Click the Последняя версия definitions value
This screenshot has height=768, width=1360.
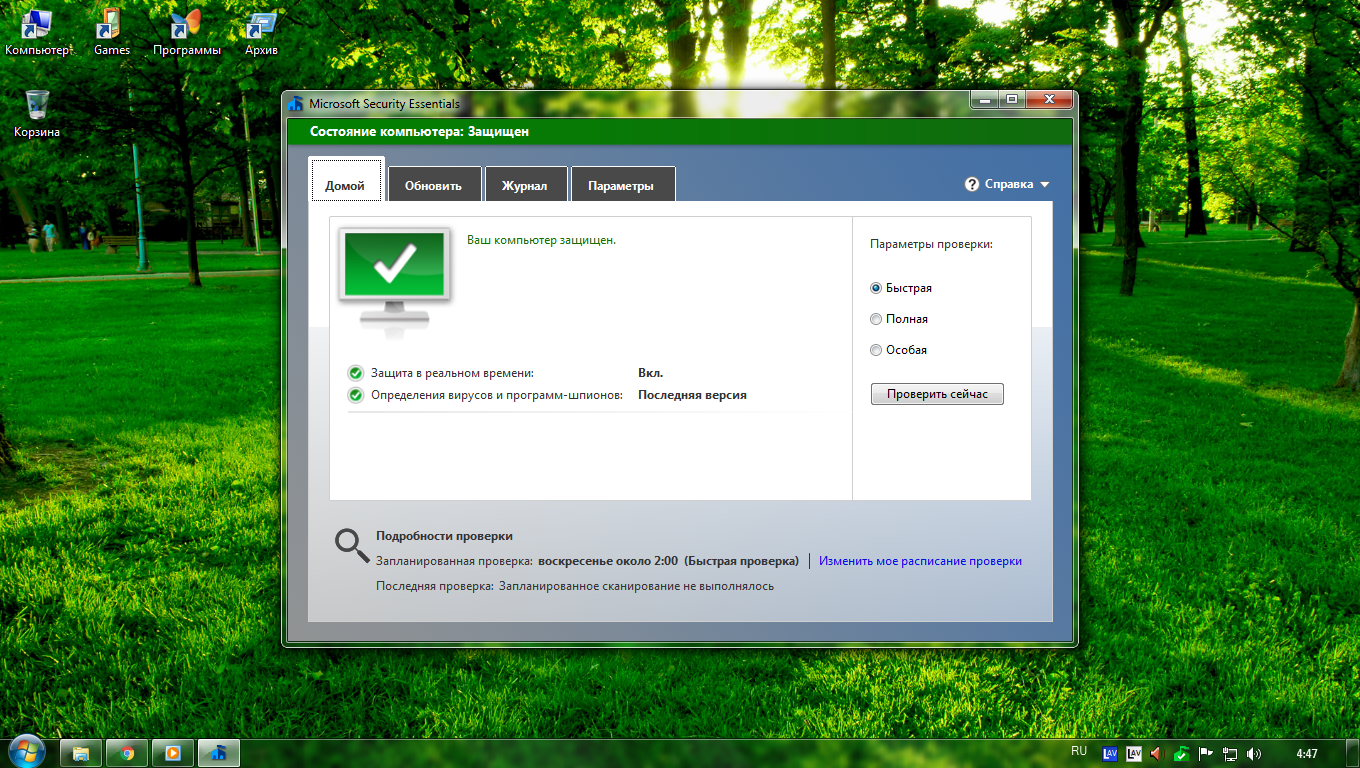(x=692, y=395)
